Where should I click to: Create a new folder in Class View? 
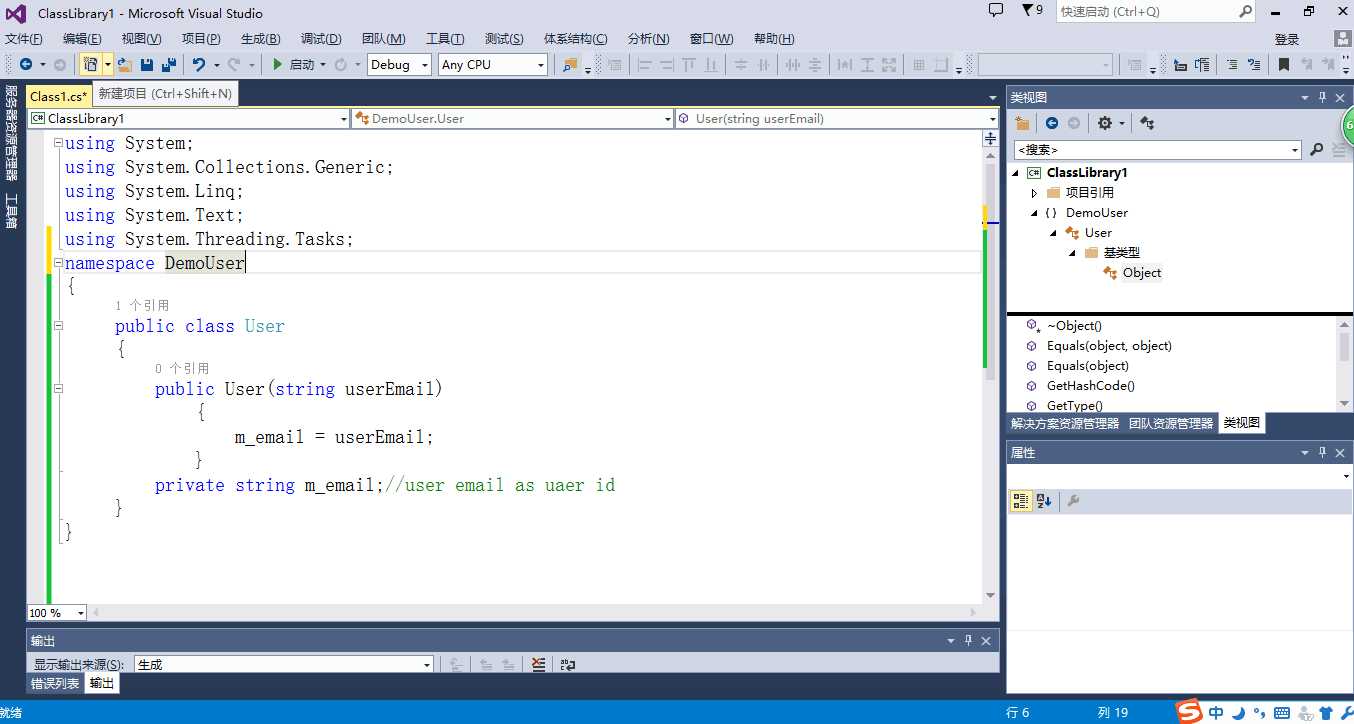(x=1022, y=123)
